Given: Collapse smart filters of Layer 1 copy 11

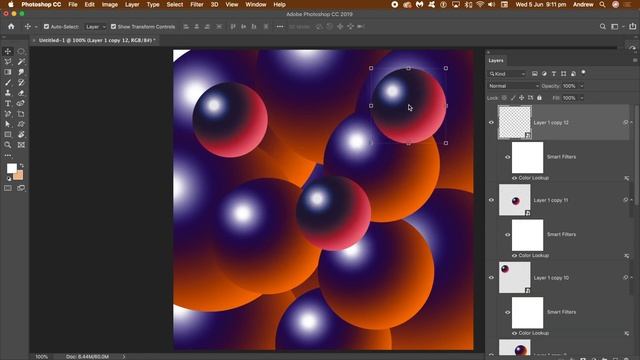Looking at the screenshot, I should pos(631,200).
